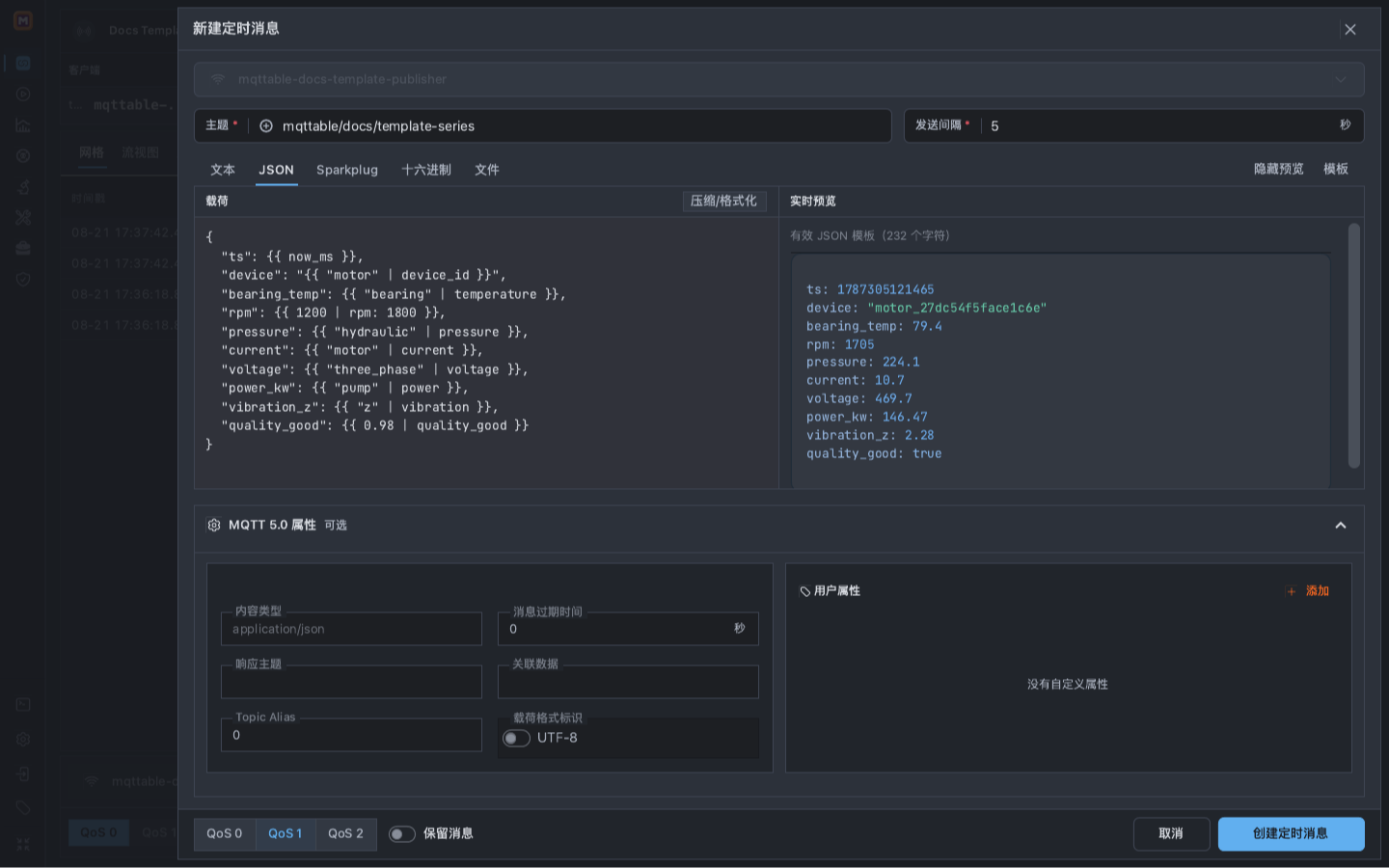Toggle the UTF-8 payload format switch
This screenshot has width=1389, height=868.
click(x=516, y=738)
